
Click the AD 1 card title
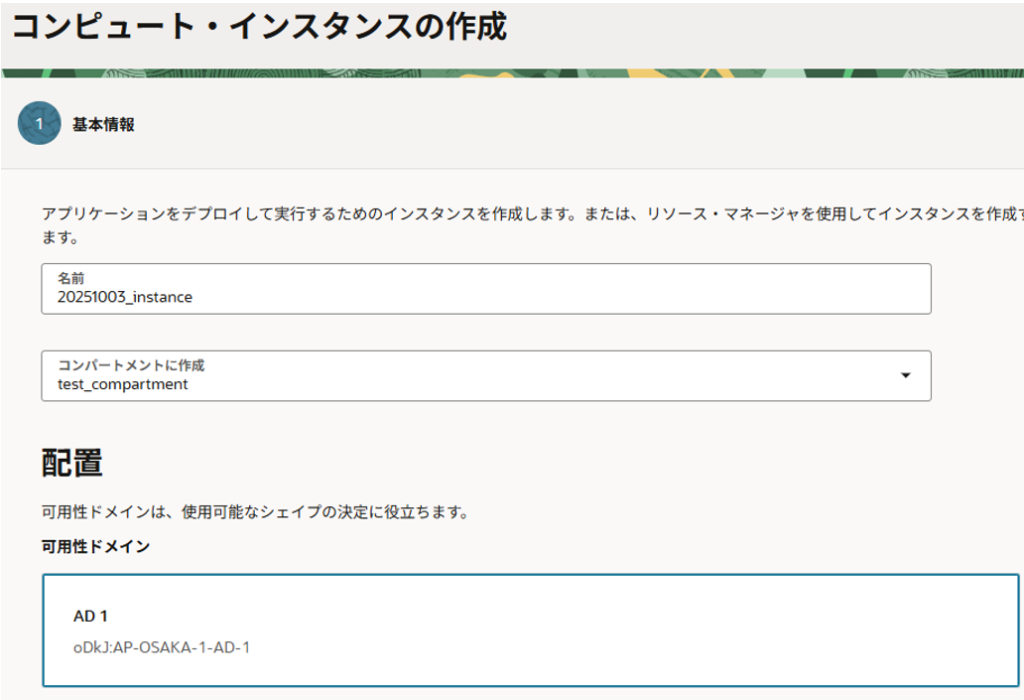(x=90, y=616)
